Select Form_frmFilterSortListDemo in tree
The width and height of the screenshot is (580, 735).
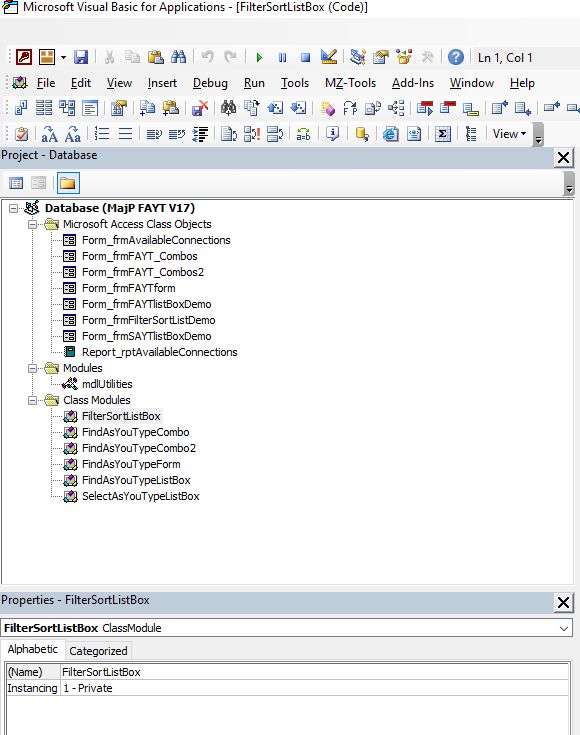[x=149, y=320]
